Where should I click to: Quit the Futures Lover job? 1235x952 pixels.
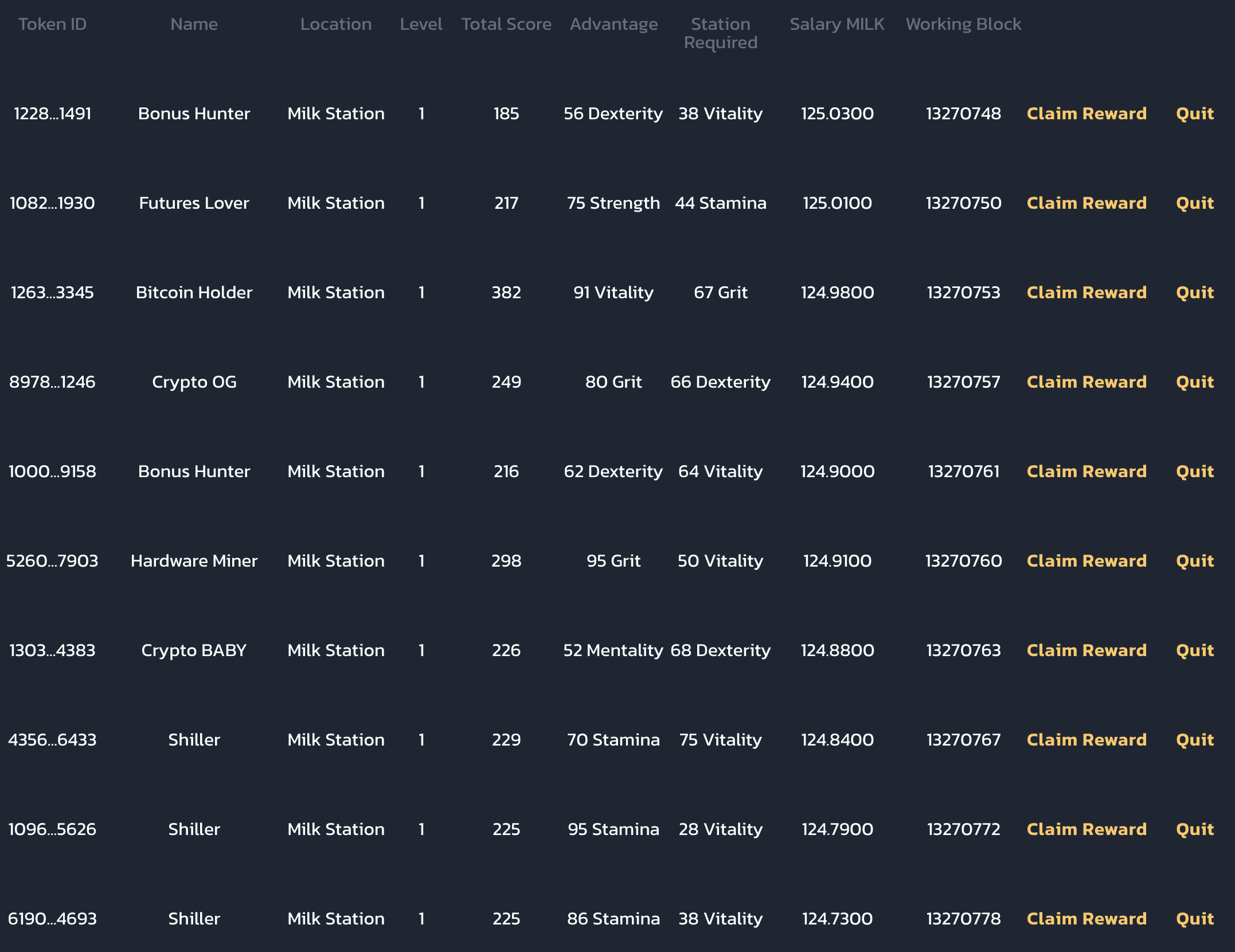[x=1194, y=203]
